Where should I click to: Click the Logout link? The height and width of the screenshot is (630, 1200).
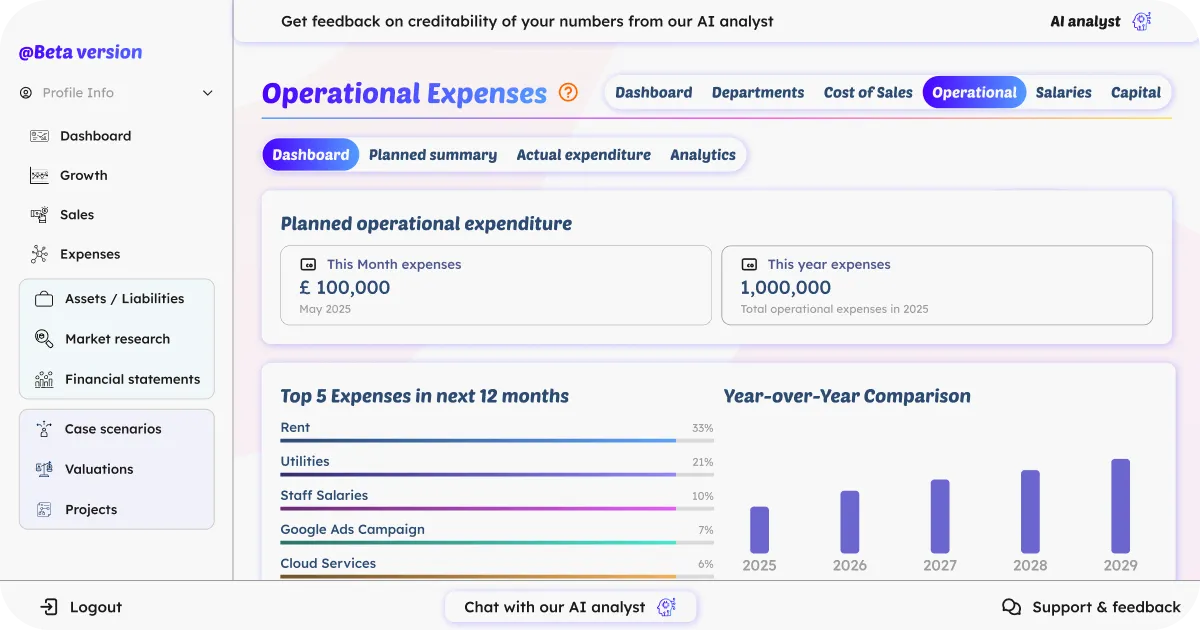click(x=81, y=607)
